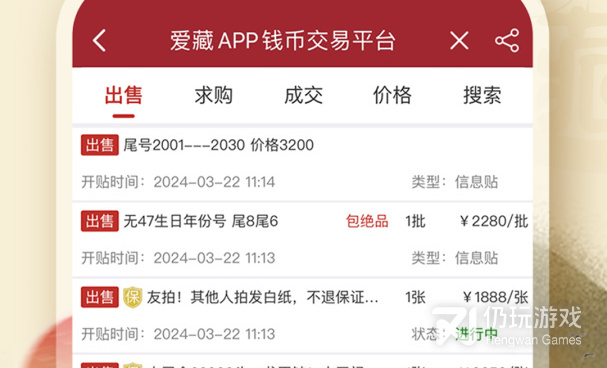Switch to the 价格 tab

tap(392, 95)
